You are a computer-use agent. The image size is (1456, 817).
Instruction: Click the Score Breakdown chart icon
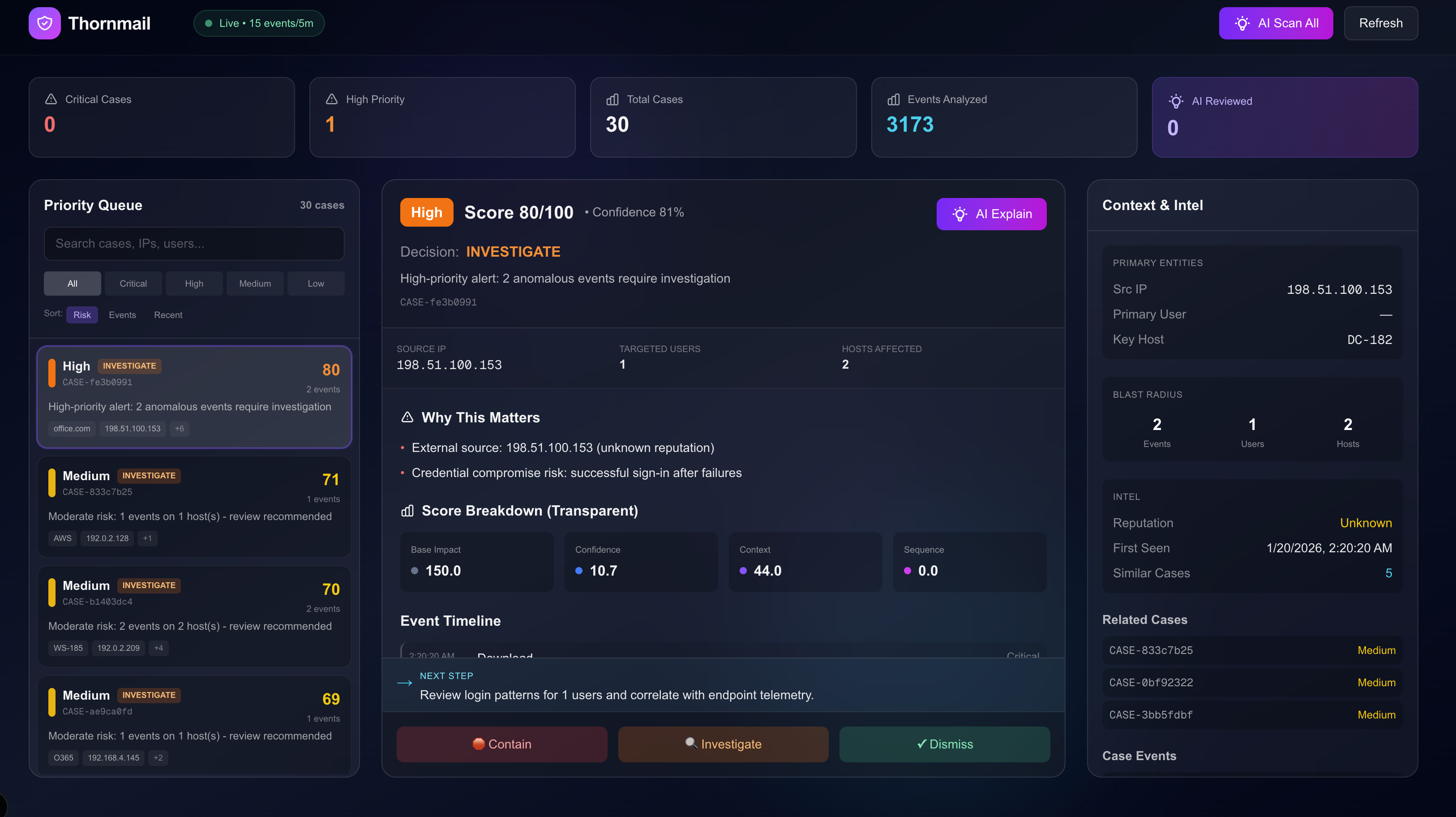pyautogui.click(x=407, y=511)
